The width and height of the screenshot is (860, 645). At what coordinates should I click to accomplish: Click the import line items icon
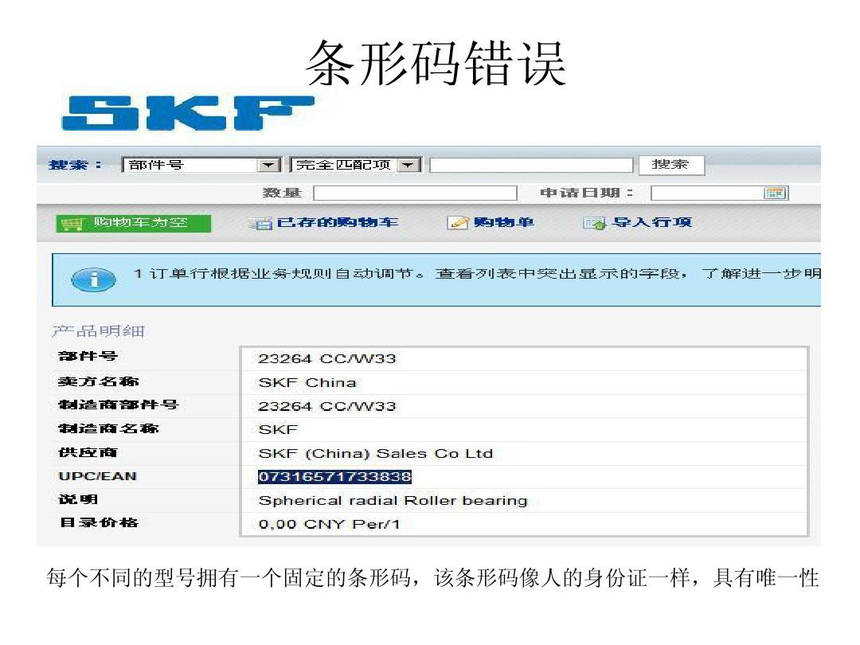click(x=595, y=223)
